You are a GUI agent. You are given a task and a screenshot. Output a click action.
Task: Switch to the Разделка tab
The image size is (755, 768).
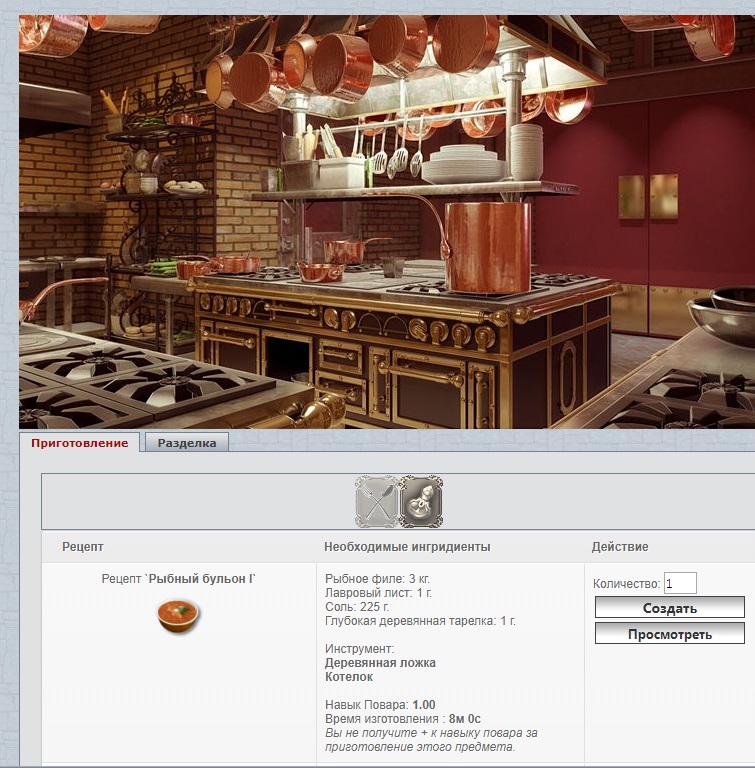pos(186,443)
